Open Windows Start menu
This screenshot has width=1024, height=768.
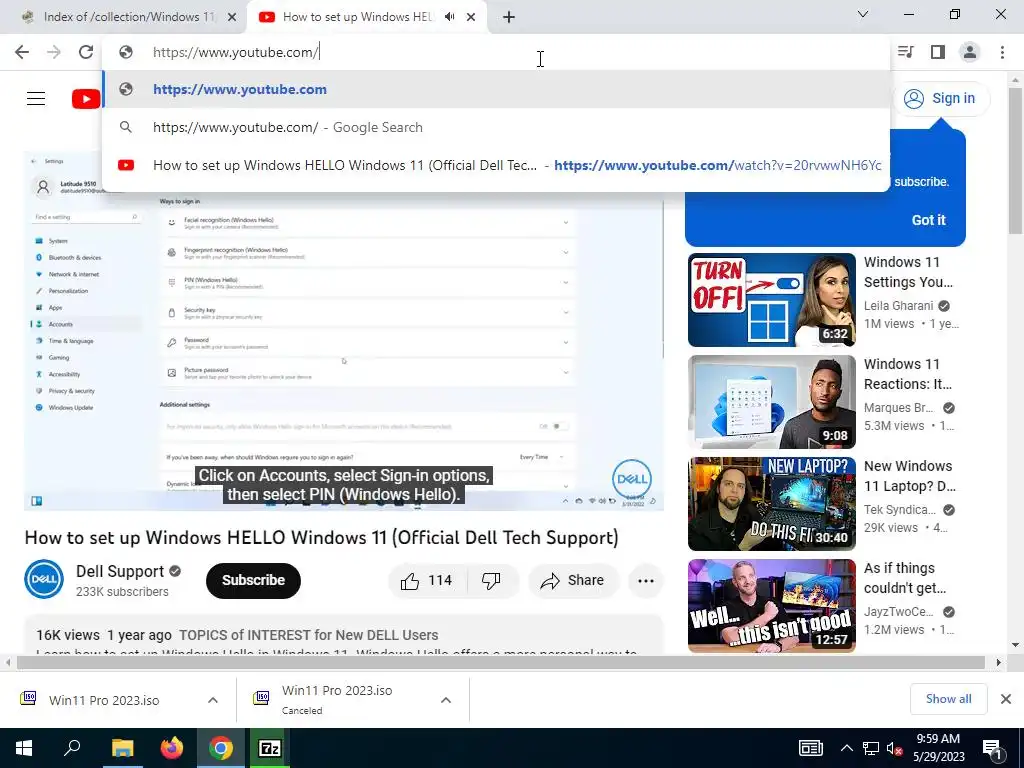pyautogui.click(x=24, y=748)
